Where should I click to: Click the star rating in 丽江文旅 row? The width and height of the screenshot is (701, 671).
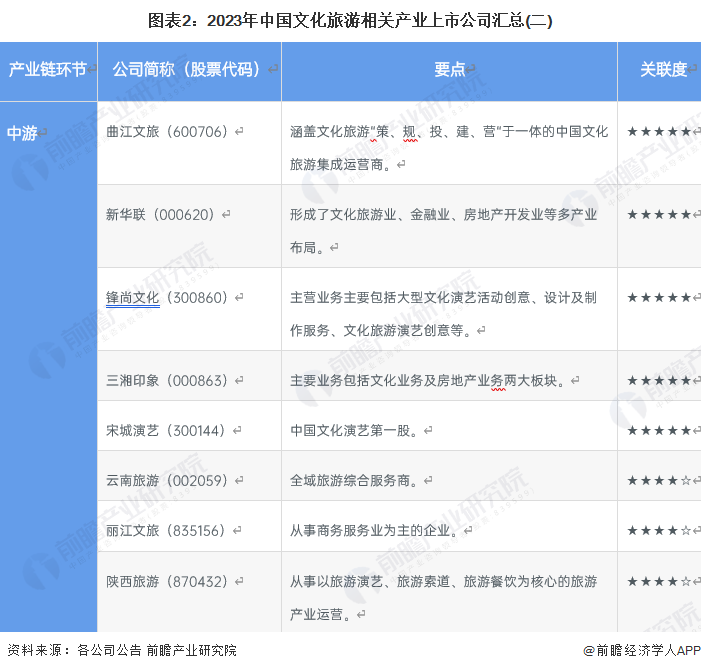coord(659,531)
